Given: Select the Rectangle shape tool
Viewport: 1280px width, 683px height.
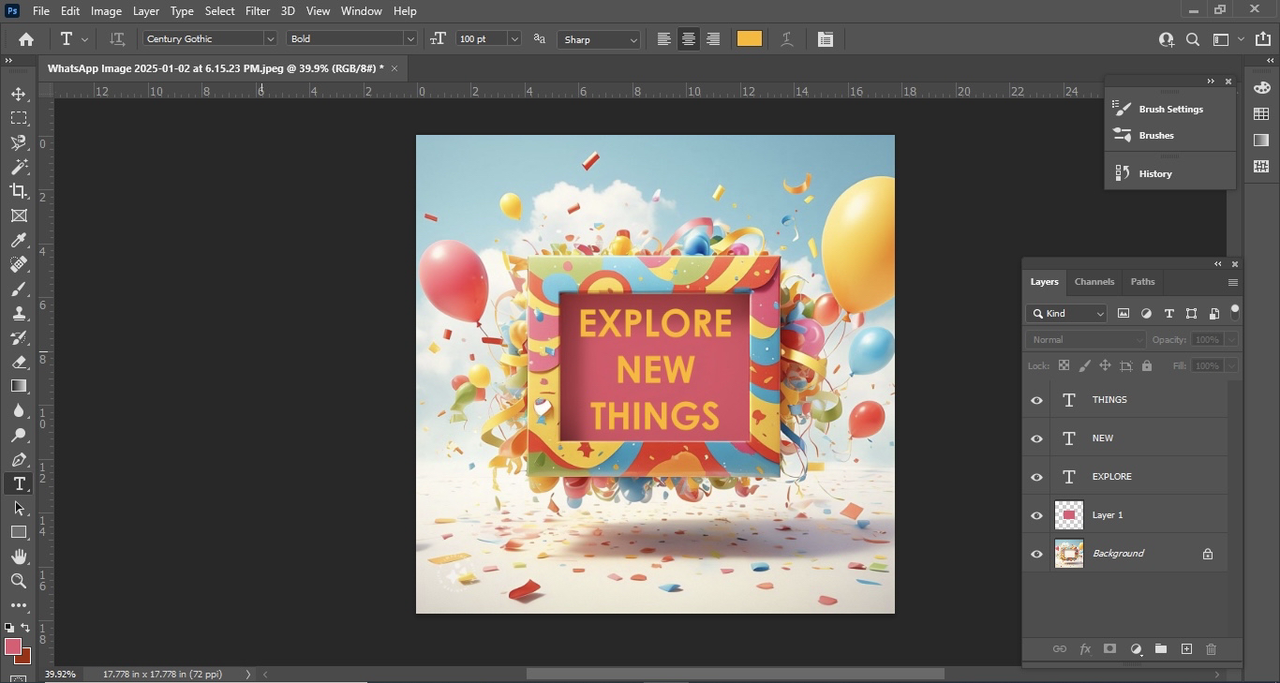Looking at the screenshot, I should coord(19,532).
